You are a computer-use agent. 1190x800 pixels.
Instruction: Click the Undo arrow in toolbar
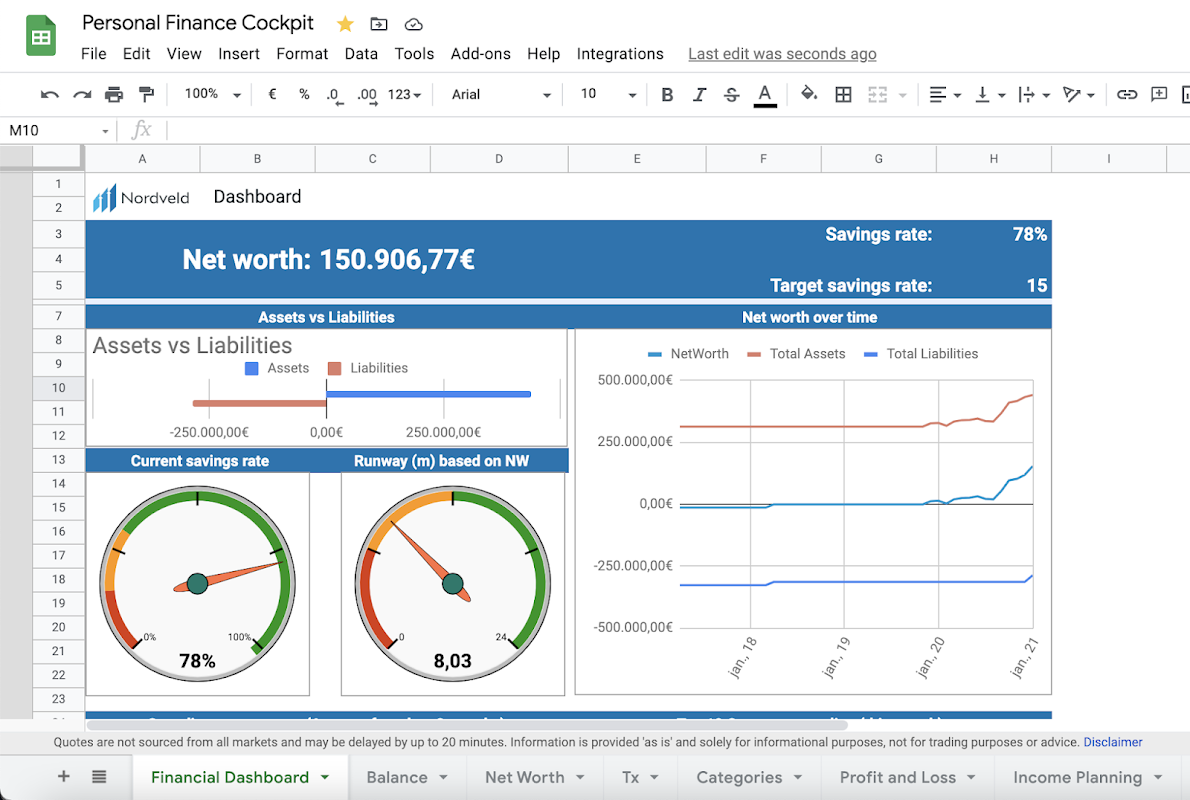pyautogui.click(x=49, y=94)
